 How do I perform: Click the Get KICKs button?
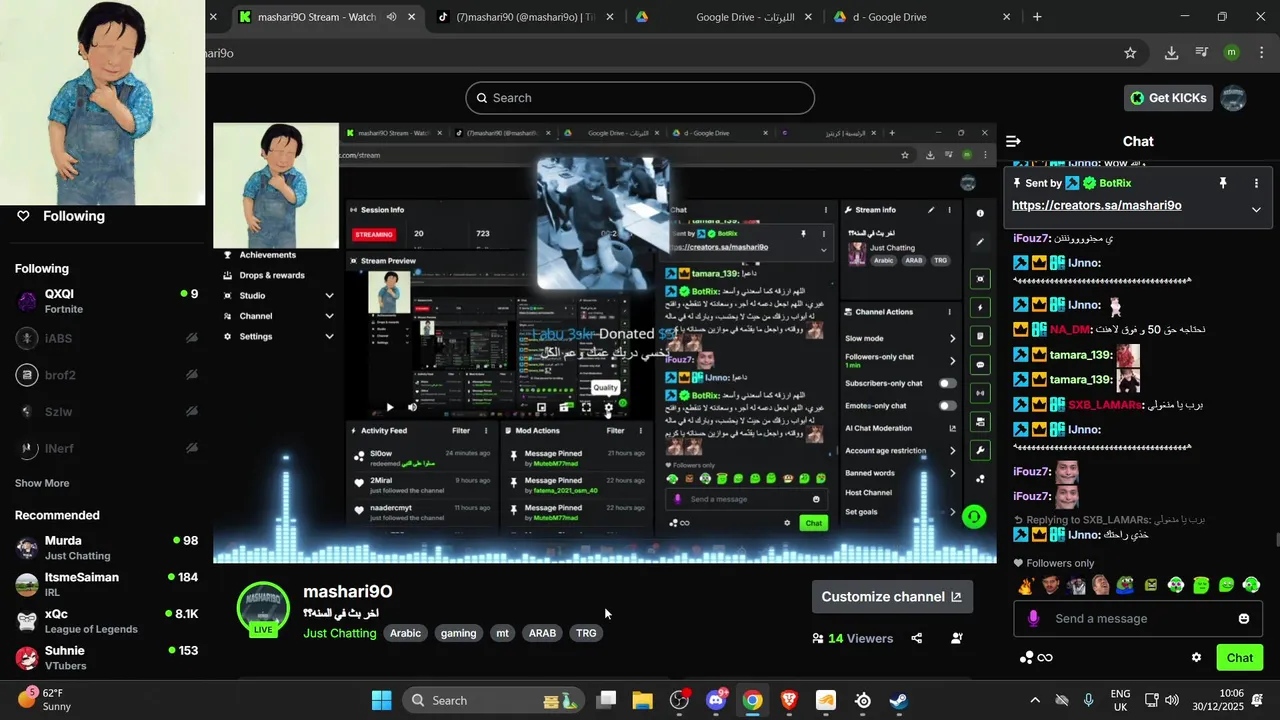point(1169,98)
